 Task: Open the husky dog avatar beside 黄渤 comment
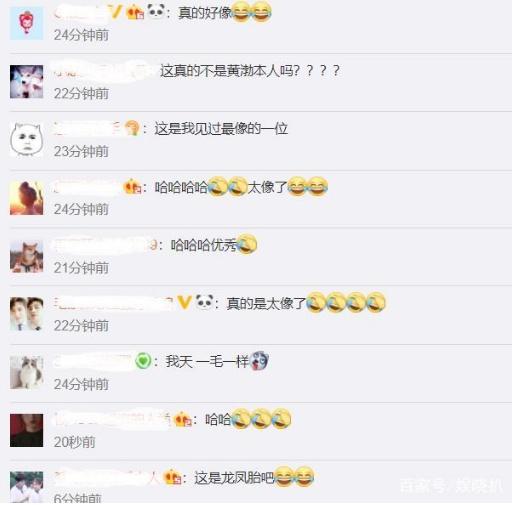[x=26, y=82]
